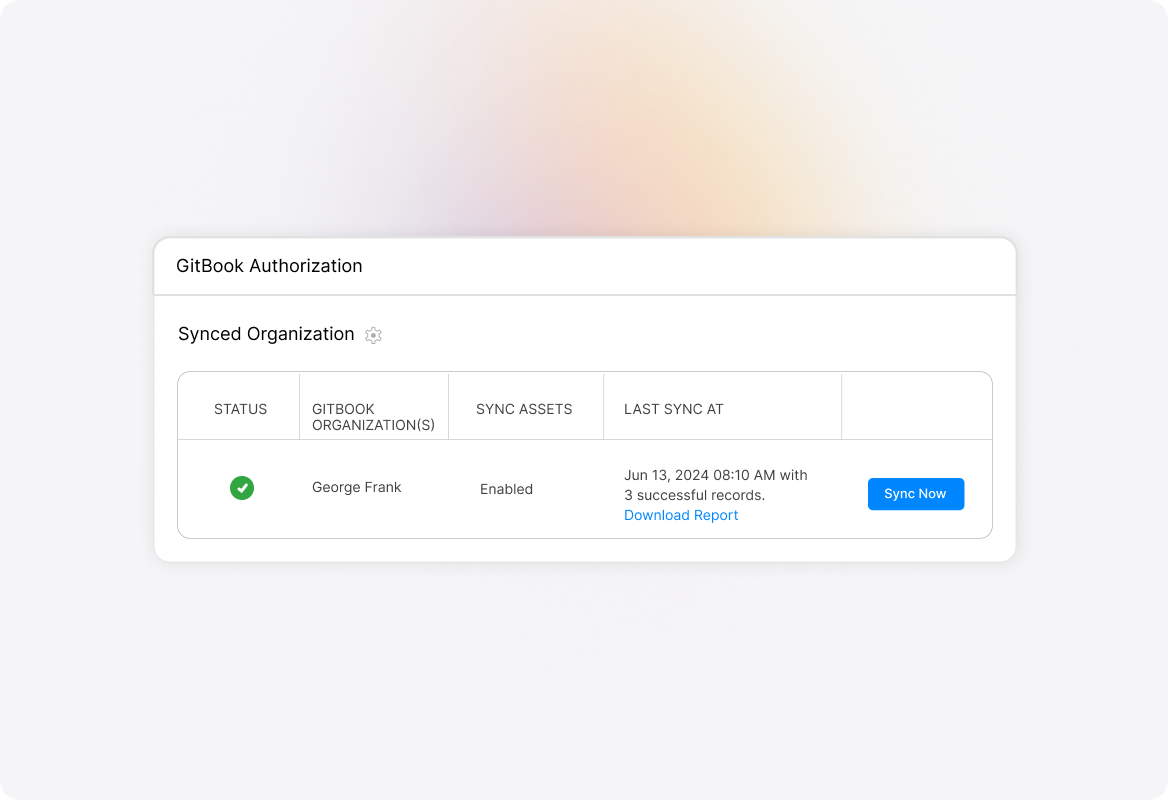Click the green checkmark status icon

(241, 488)
